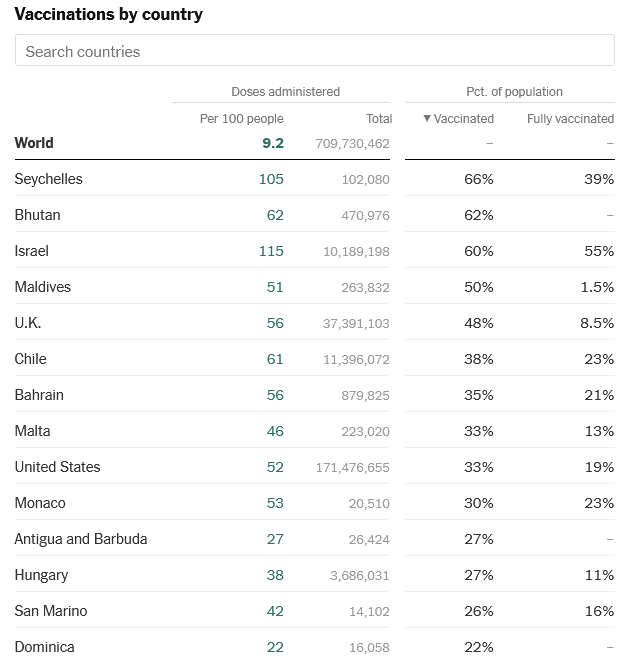This screenshot has width=635, height=659.
Task: Select the Maldives row
Action: (44, 287)
